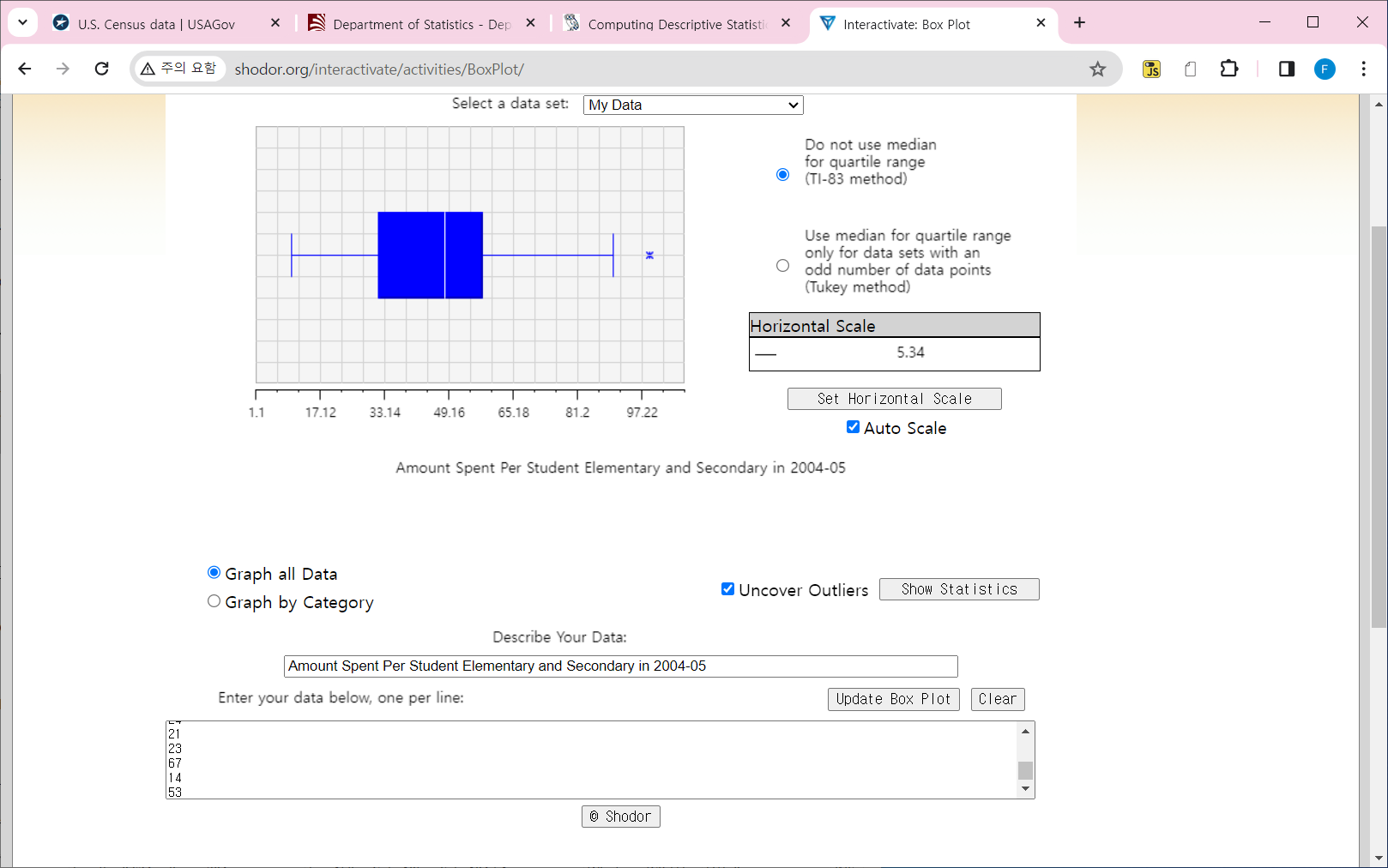
Task: Reload the Box Plot page
Action: [x=101, y=69]
